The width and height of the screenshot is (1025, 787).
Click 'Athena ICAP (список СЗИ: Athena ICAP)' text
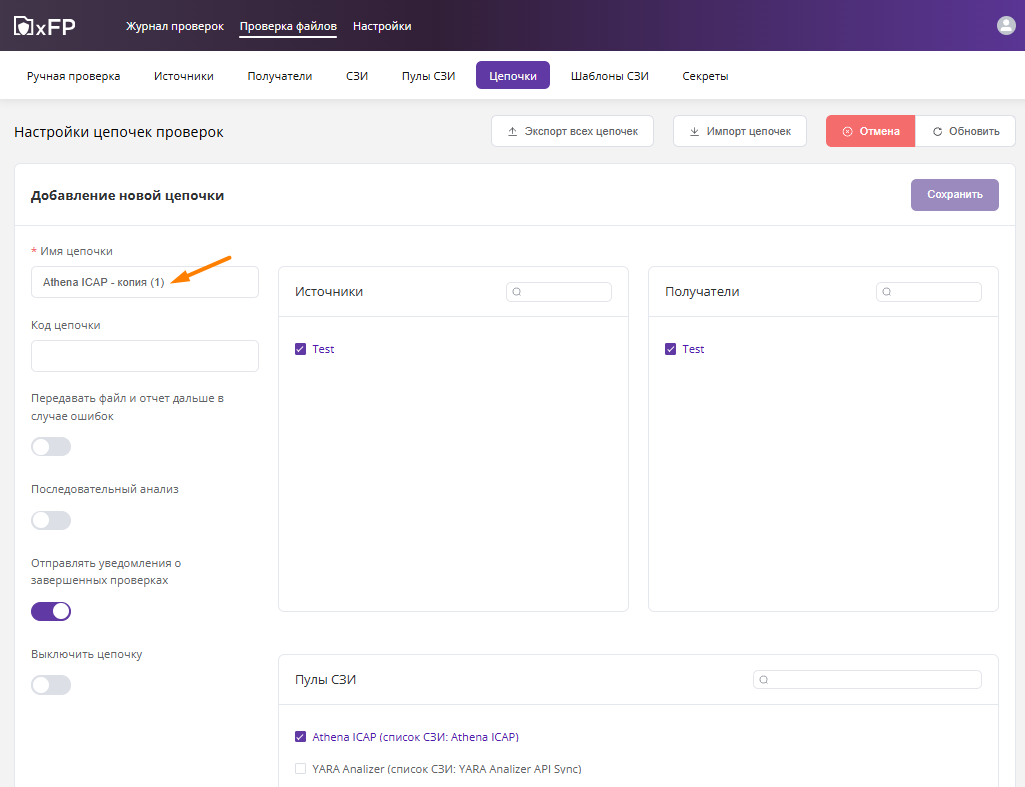415,737
